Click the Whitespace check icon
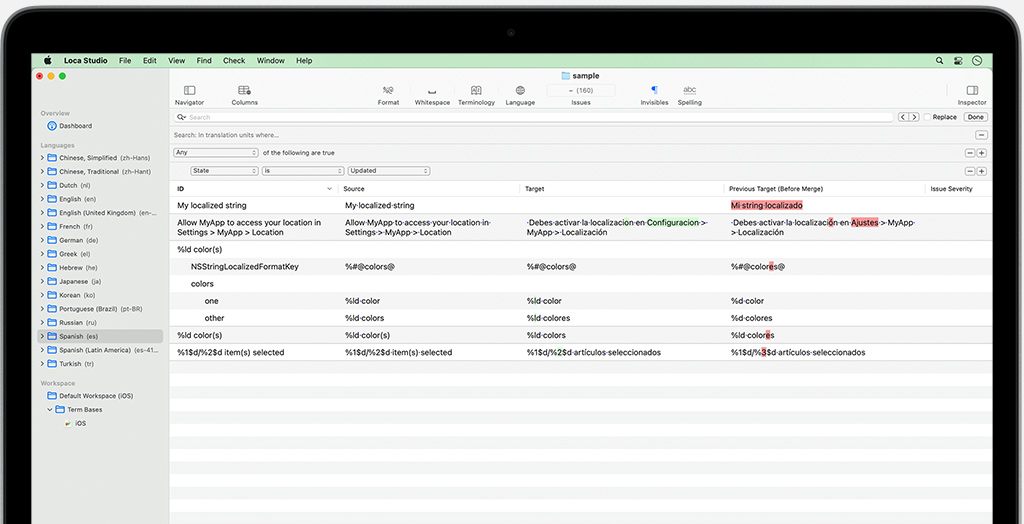The width and height of the screenshot is (1024, 524). [432, 91]
